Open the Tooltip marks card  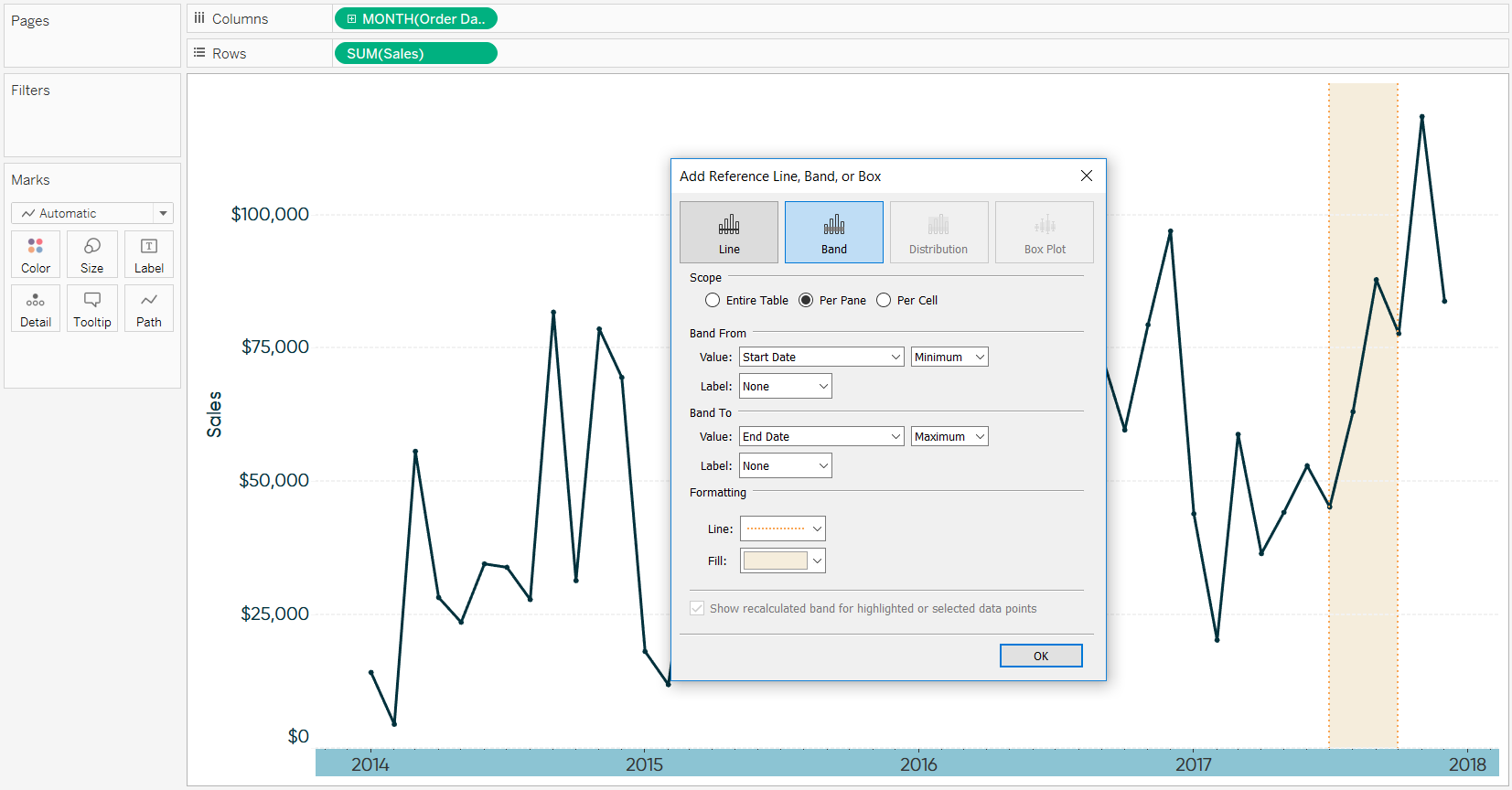coord(92,308)
